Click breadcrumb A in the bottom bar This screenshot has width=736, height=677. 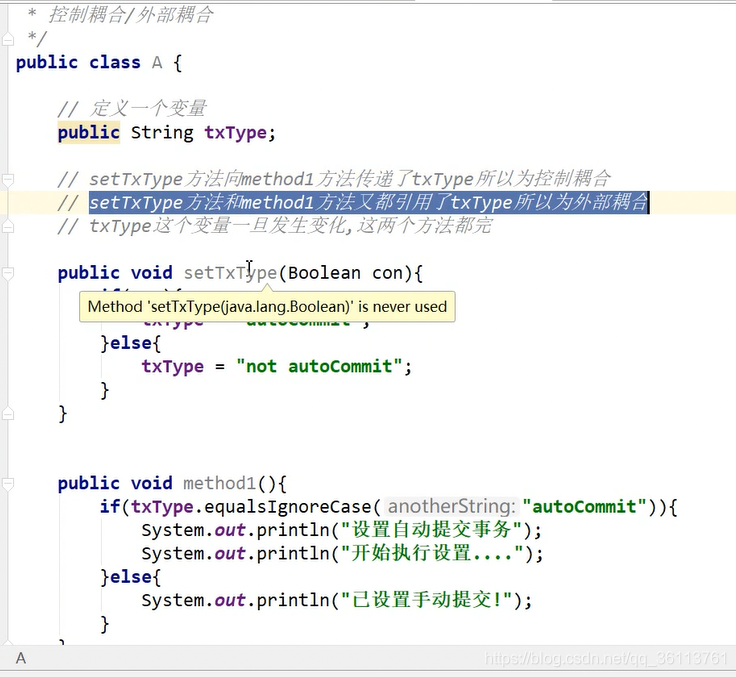tap(21, 658)
